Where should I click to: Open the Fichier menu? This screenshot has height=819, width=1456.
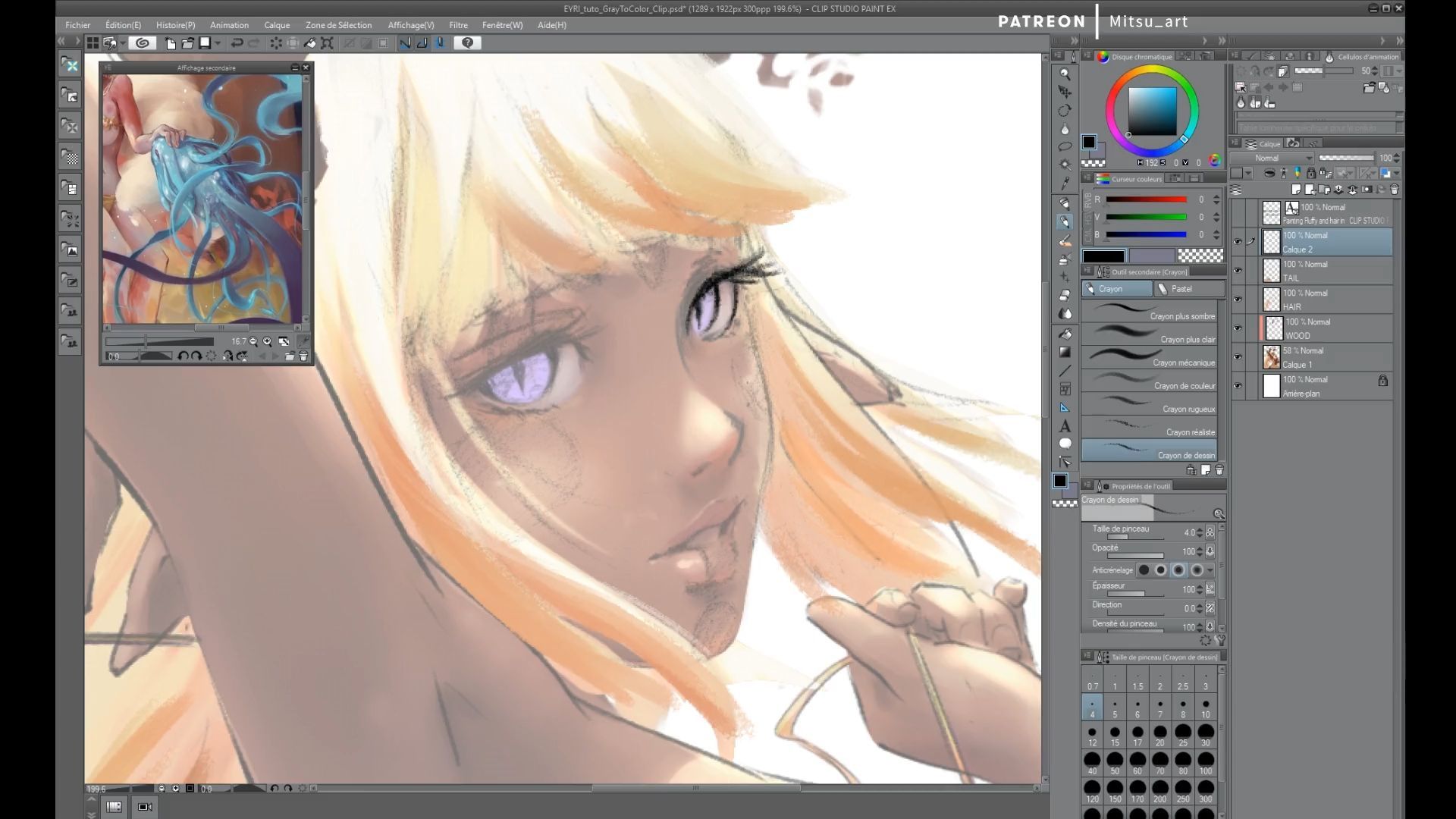coord(77,25)
